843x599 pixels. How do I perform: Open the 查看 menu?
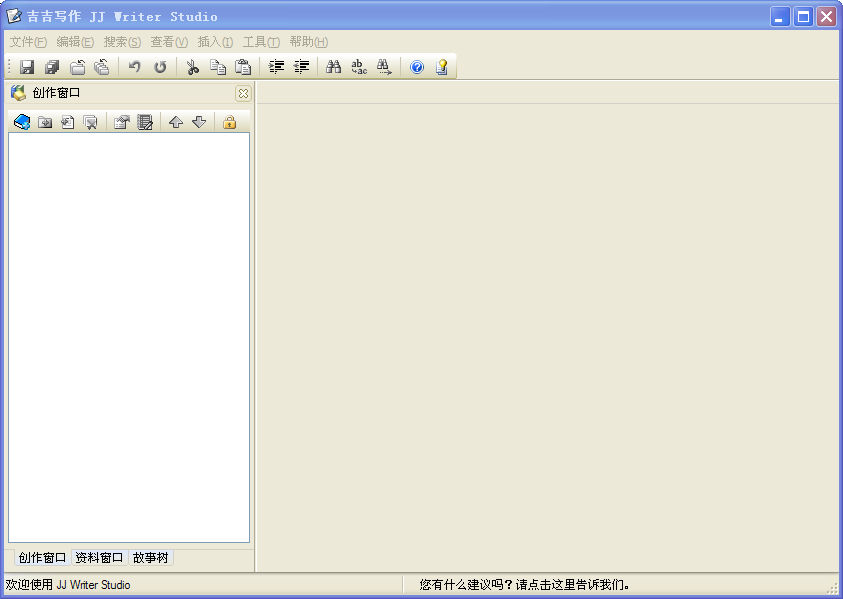tap(167, 41)
